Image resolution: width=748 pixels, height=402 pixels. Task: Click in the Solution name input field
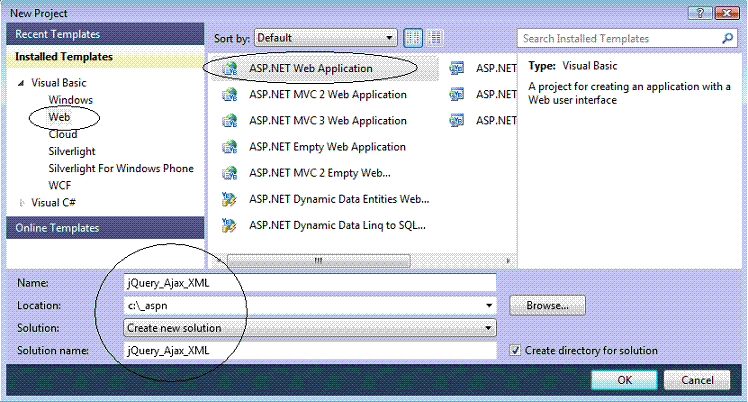310,350
